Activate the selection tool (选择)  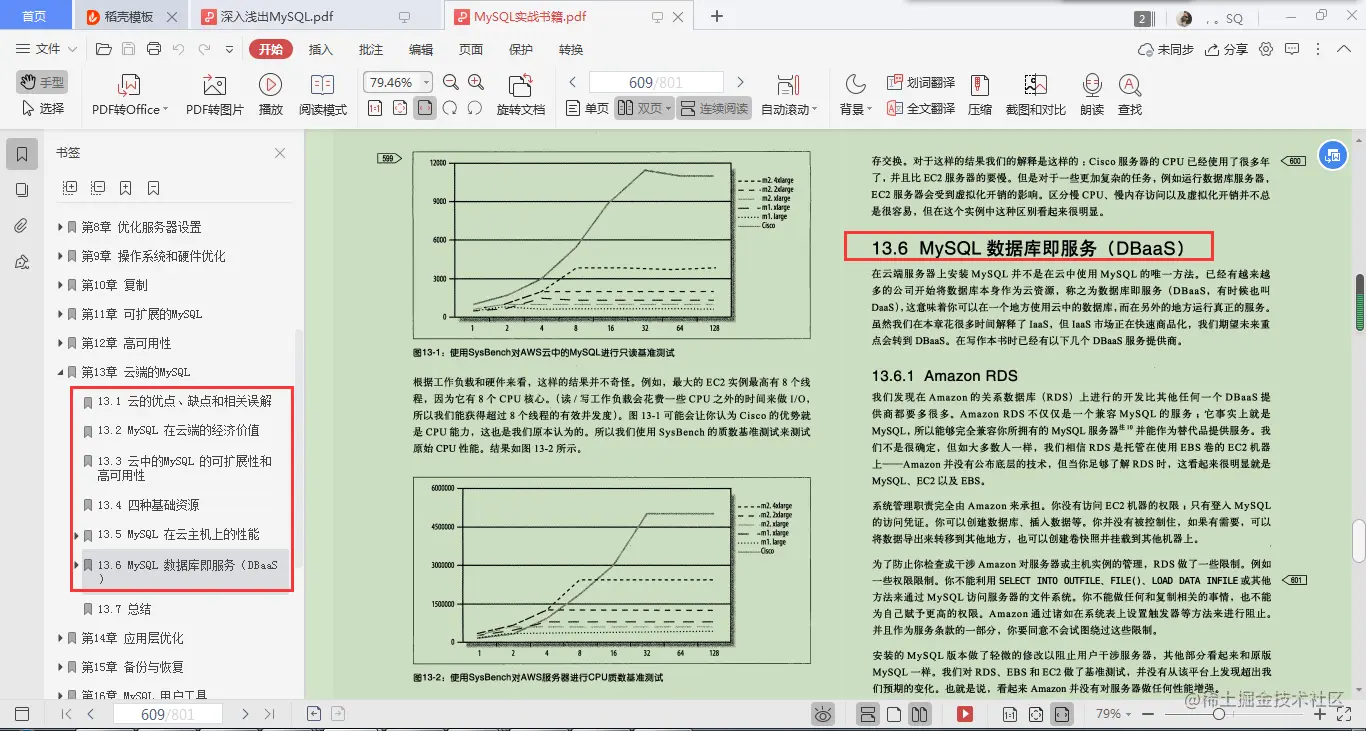[41, 108]
